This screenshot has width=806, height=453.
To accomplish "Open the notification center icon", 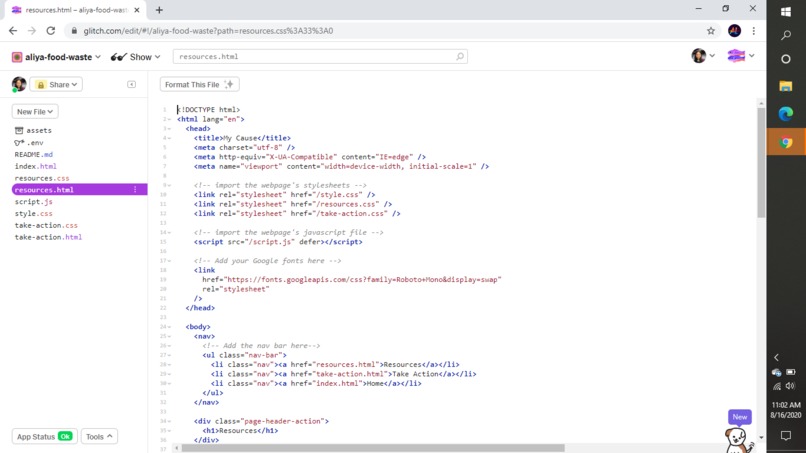I will (x=785, y=436).
